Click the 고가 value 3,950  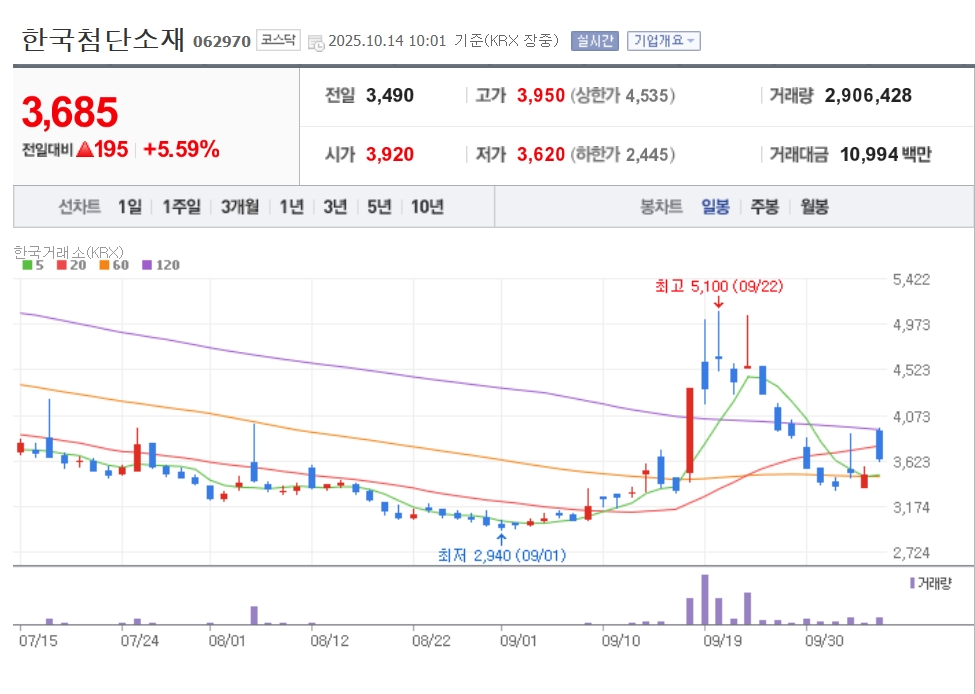point(541,95)
